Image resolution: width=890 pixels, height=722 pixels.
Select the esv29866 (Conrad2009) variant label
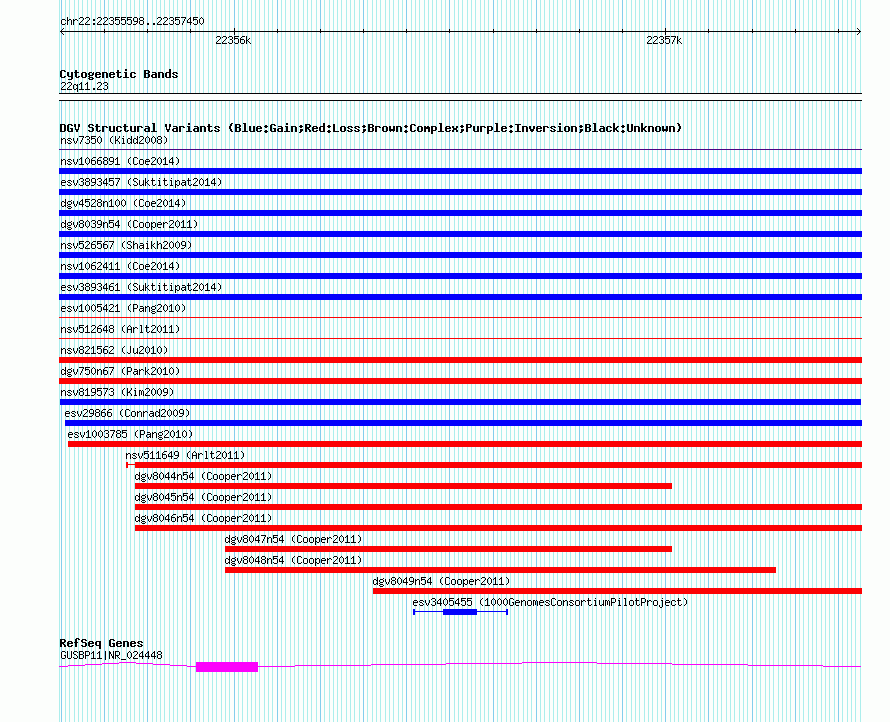click(x=127, y=413)
